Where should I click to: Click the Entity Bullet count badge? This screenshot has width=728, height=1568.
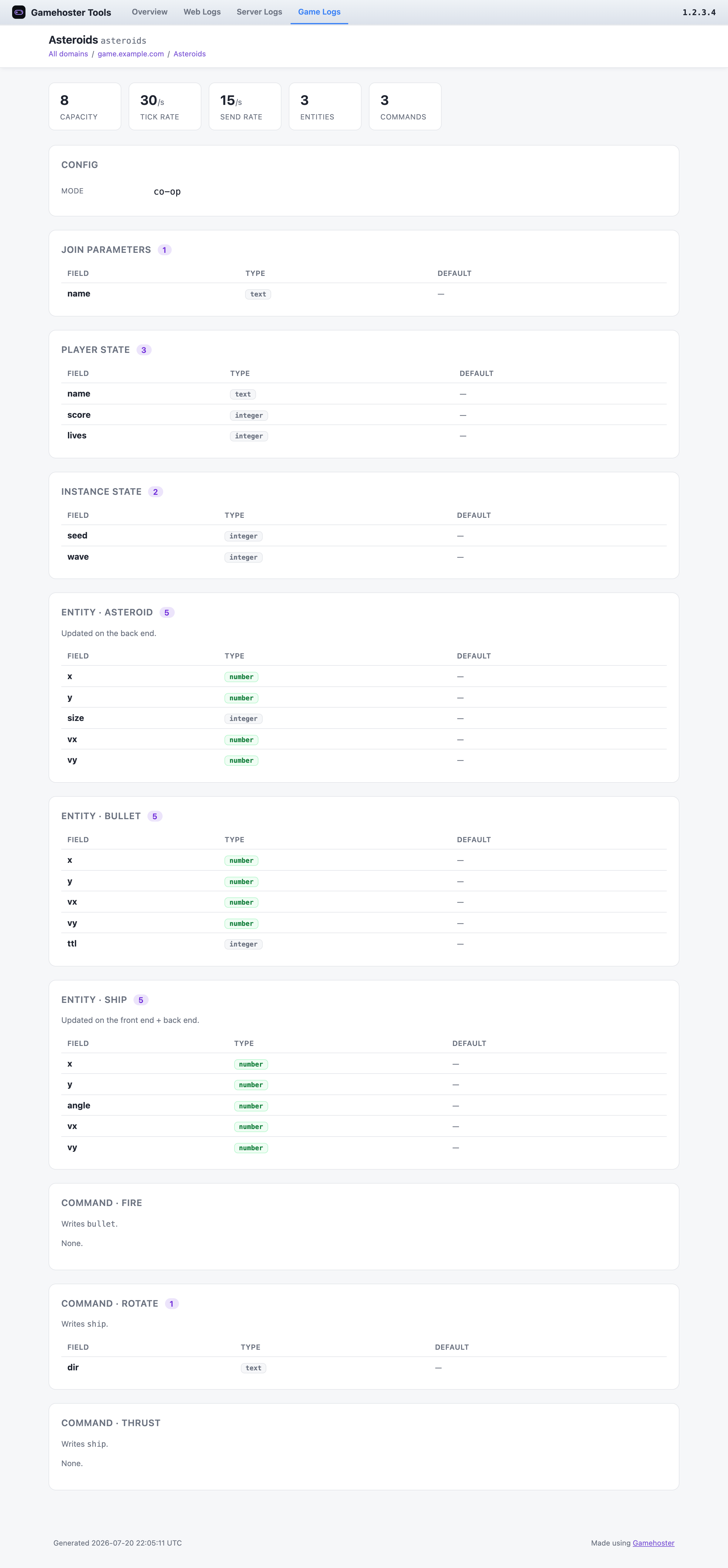155,816
